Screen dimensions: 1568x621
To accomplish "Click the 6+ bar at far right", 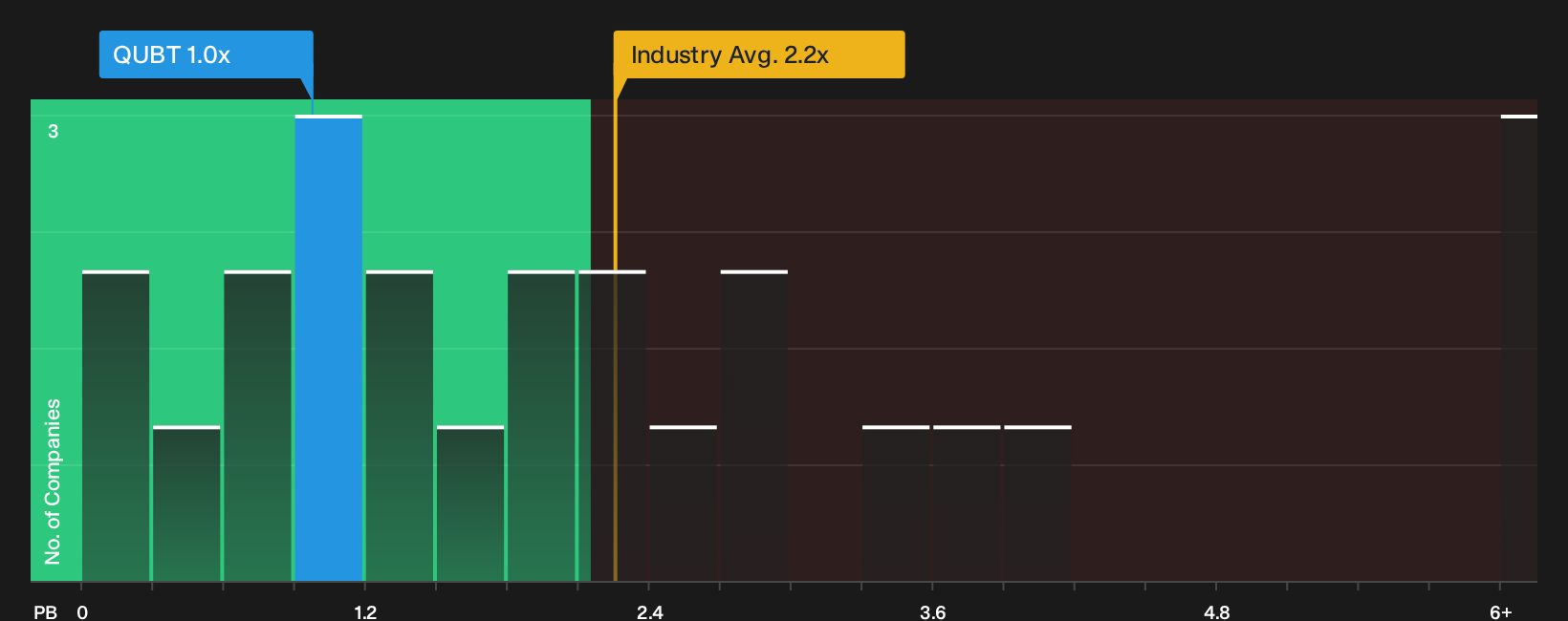I will tap(1518, 348).
